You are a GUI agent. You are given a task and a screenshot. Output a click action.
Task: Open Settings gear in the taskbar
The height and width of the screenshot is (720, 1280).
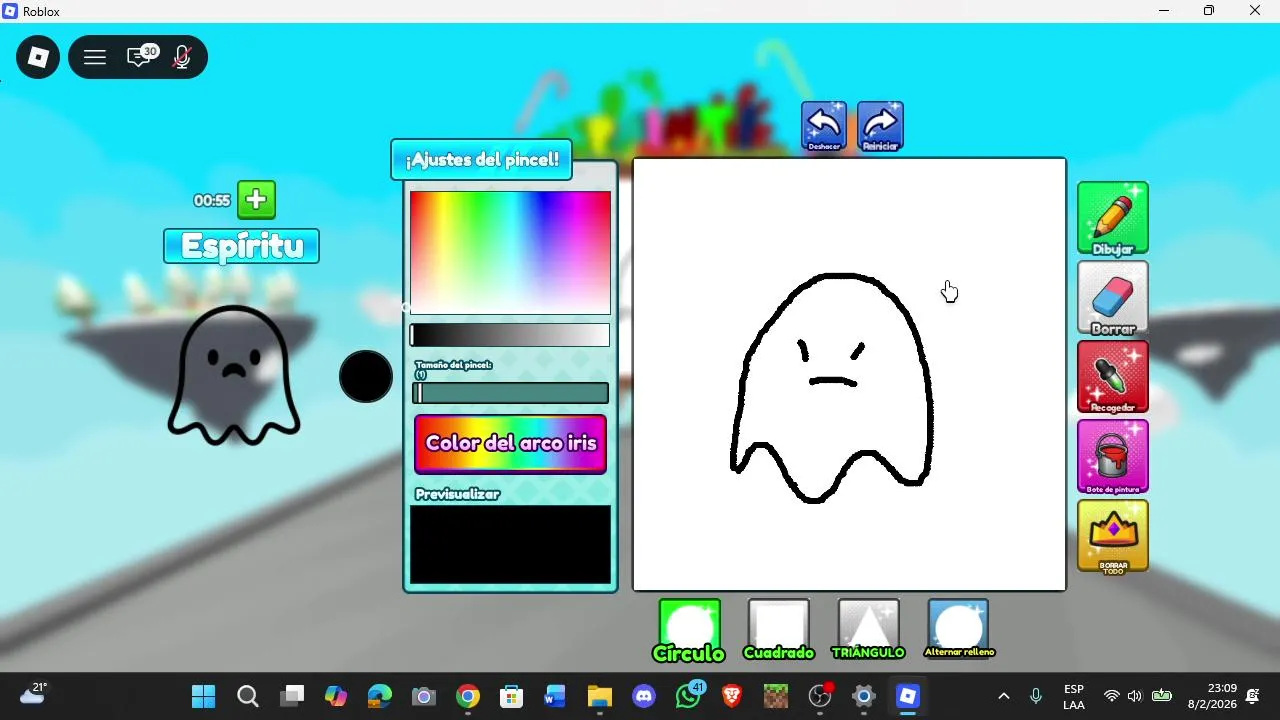click(864, 696)
